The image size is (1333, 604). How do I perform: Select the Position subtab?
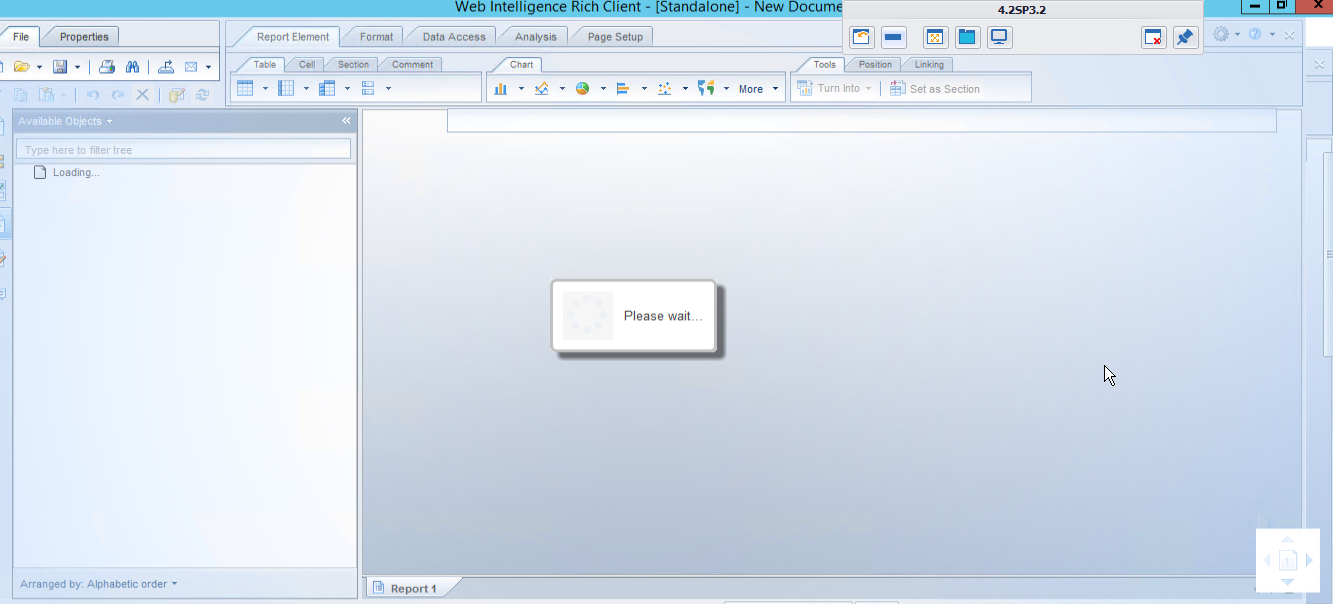pos(875,65)
